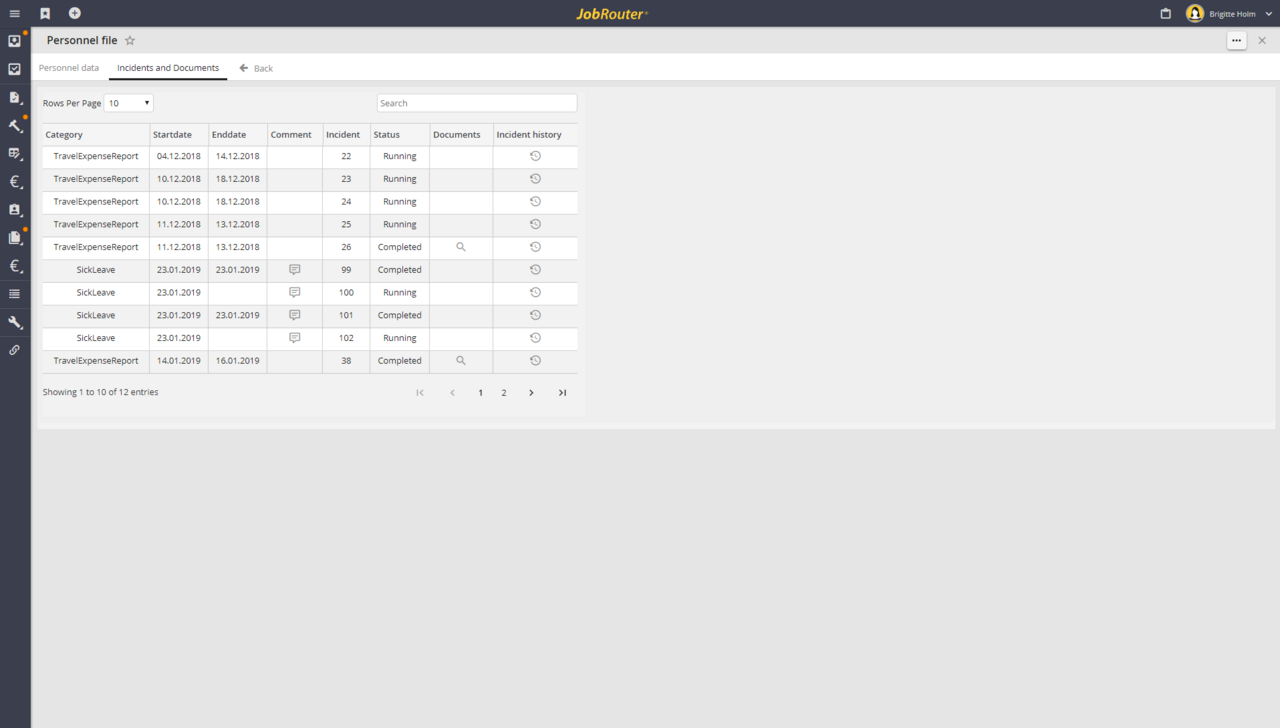Click the Back button with left arrow
This screenshot has width=1280, height=728.
pos(255,68)
